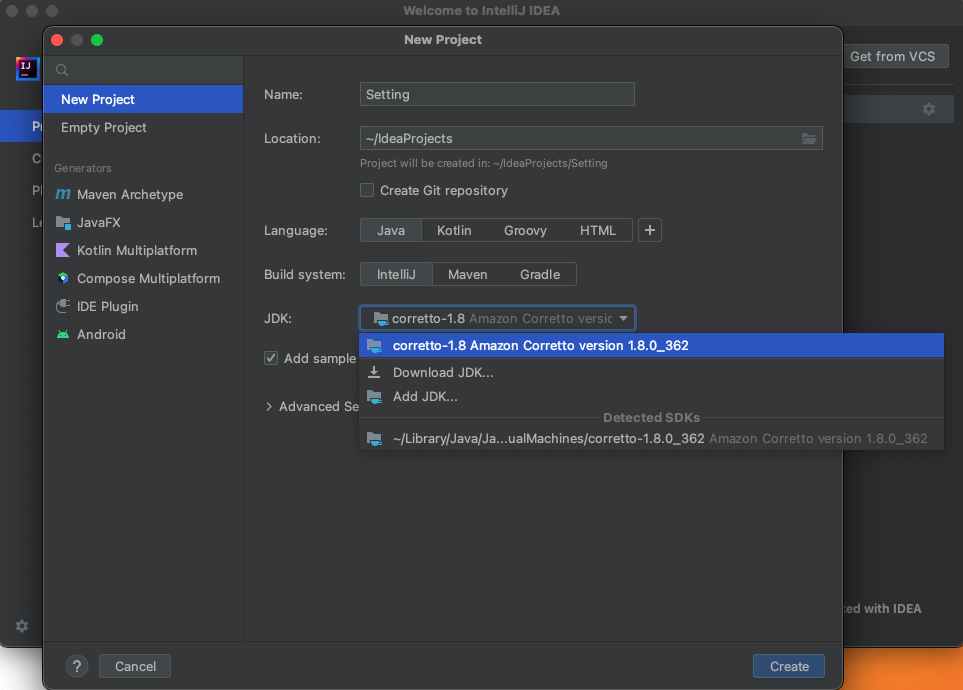
Task: Click the Download JDK arrow icon
Action: pyautogui.click(x=374, y=372)
